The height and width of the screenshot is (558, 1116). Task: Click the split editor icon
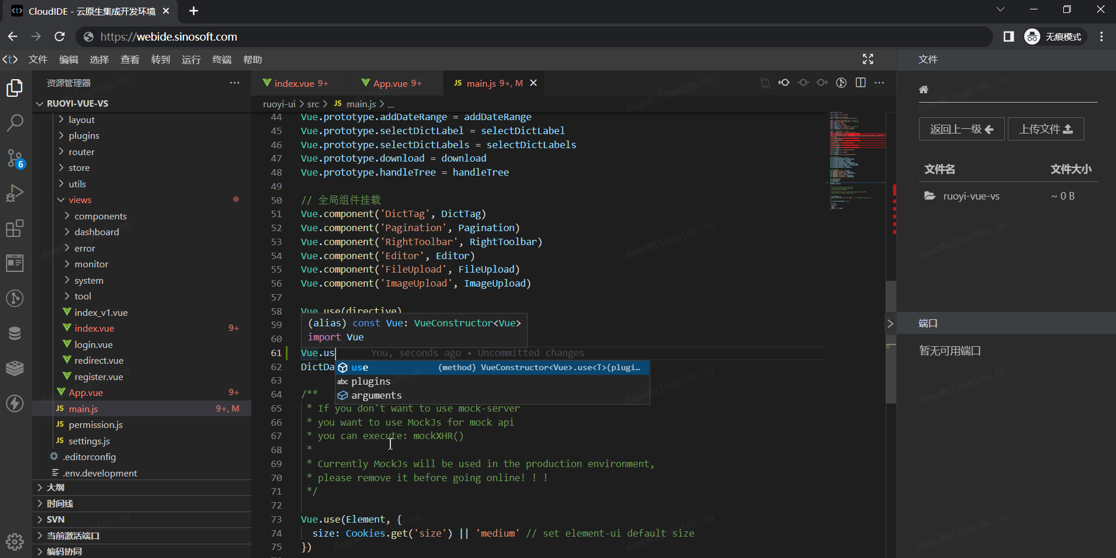coord(860,83)
